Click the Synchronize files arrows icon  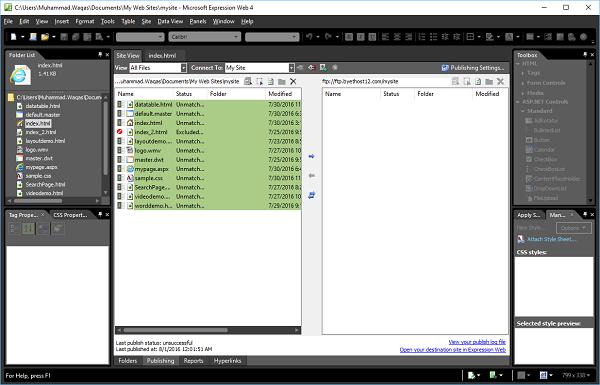[x=311, y=195]
